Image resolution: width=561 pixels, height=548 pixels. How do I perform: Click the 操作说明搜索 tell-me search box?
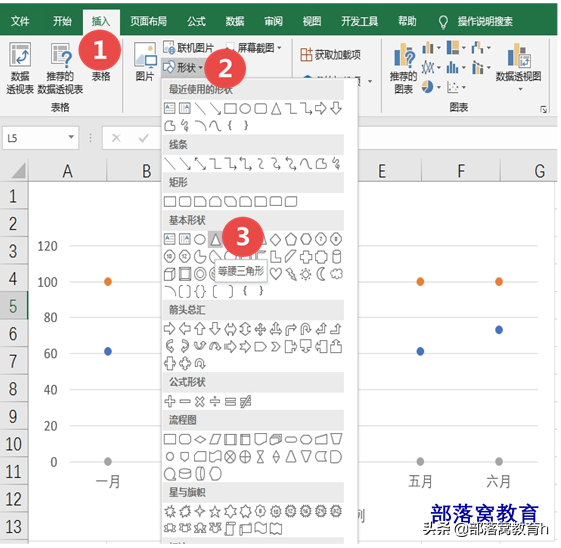pos(484,21)
